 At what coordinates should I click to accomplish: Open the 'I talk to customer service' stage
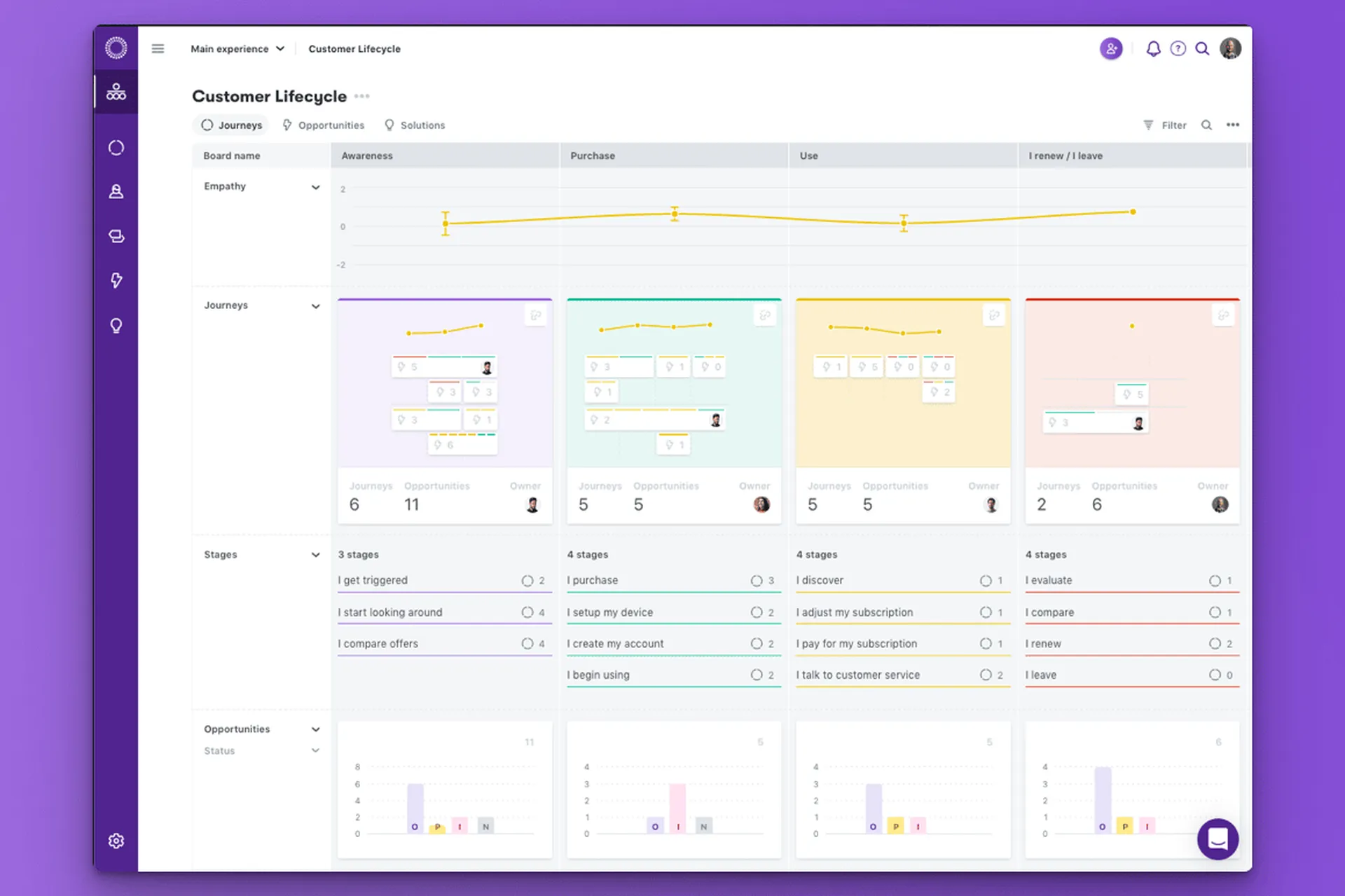click(x=903, y=675)
